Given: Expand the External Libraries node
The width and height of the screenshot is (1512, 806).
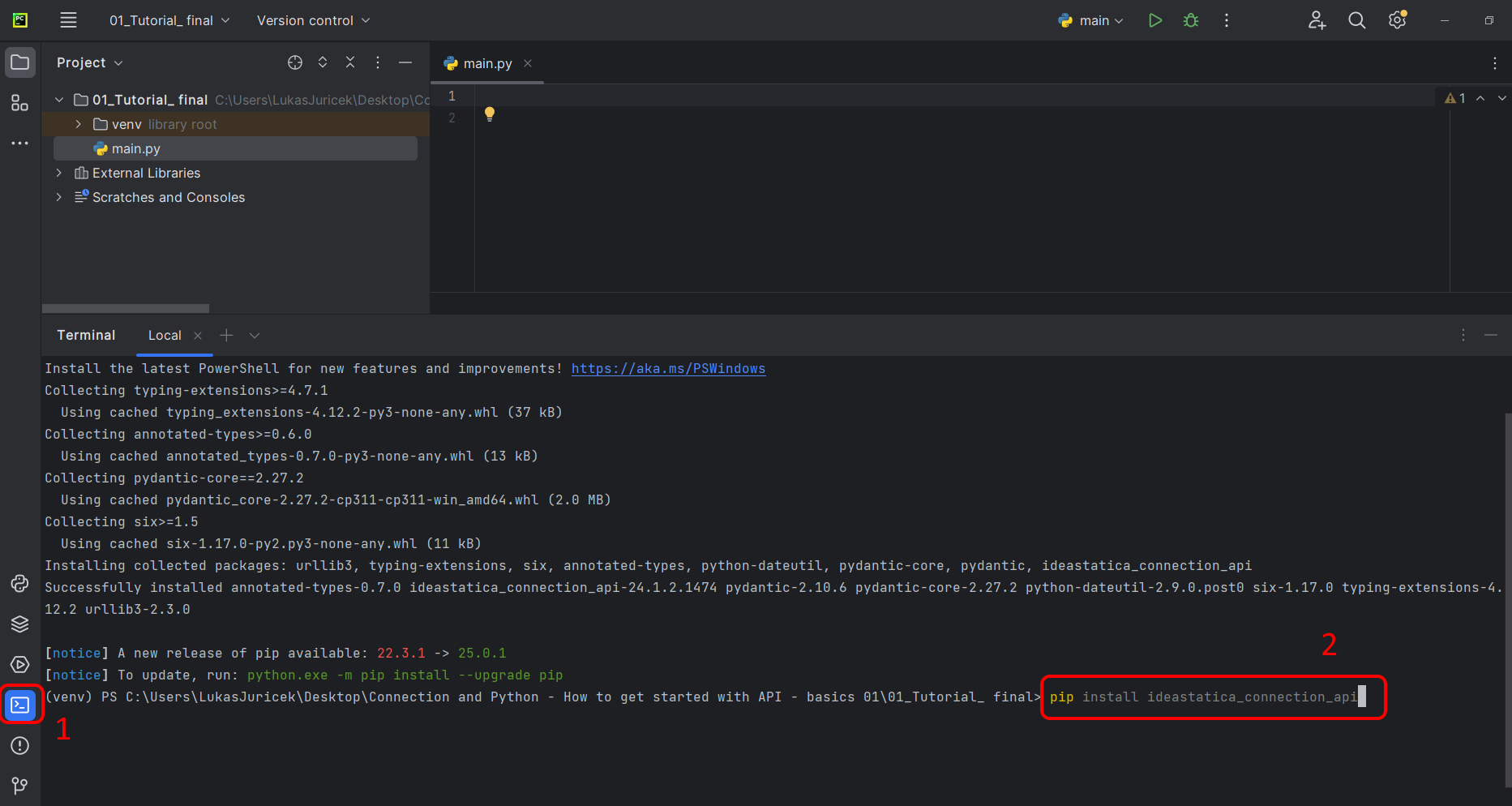Looking at the screenshot, I should 58,173.
